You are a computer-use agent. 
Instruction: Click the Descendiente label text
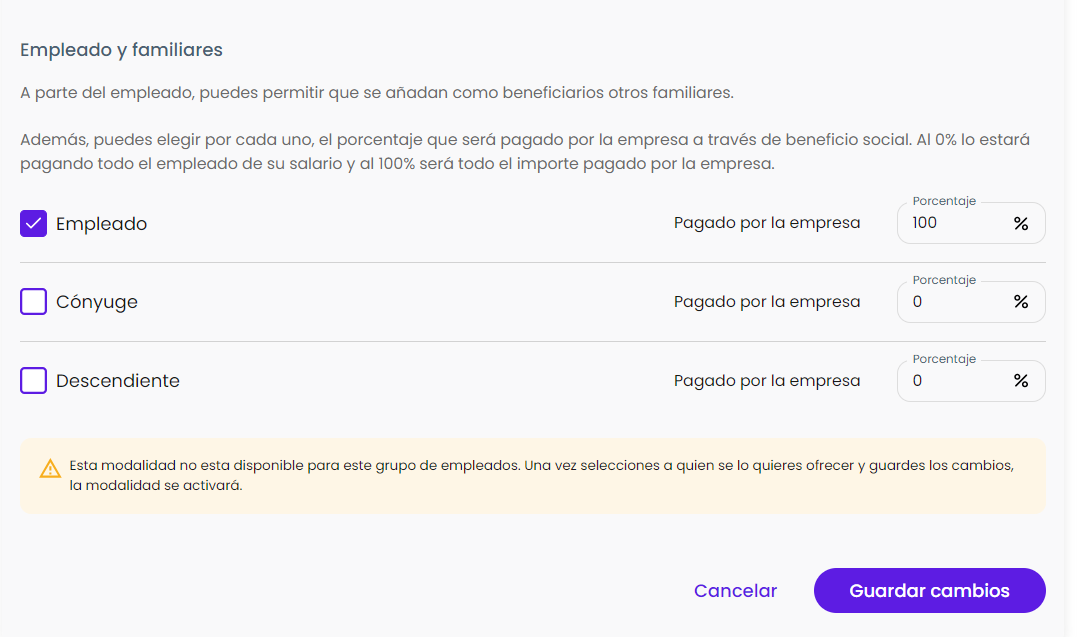point(118,381)
